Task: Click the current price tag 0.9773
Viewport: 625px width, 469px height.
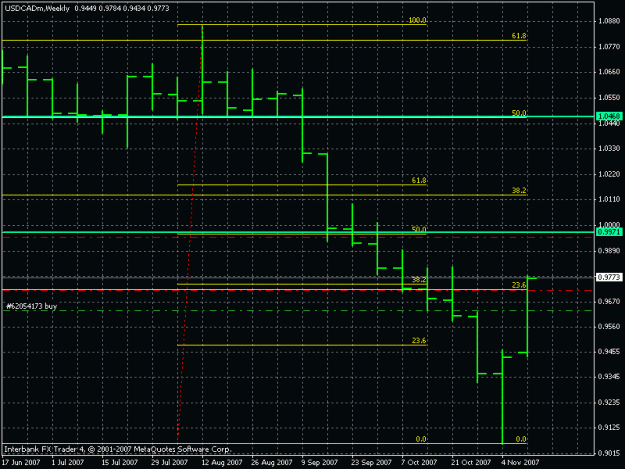Action: point(609,277)
